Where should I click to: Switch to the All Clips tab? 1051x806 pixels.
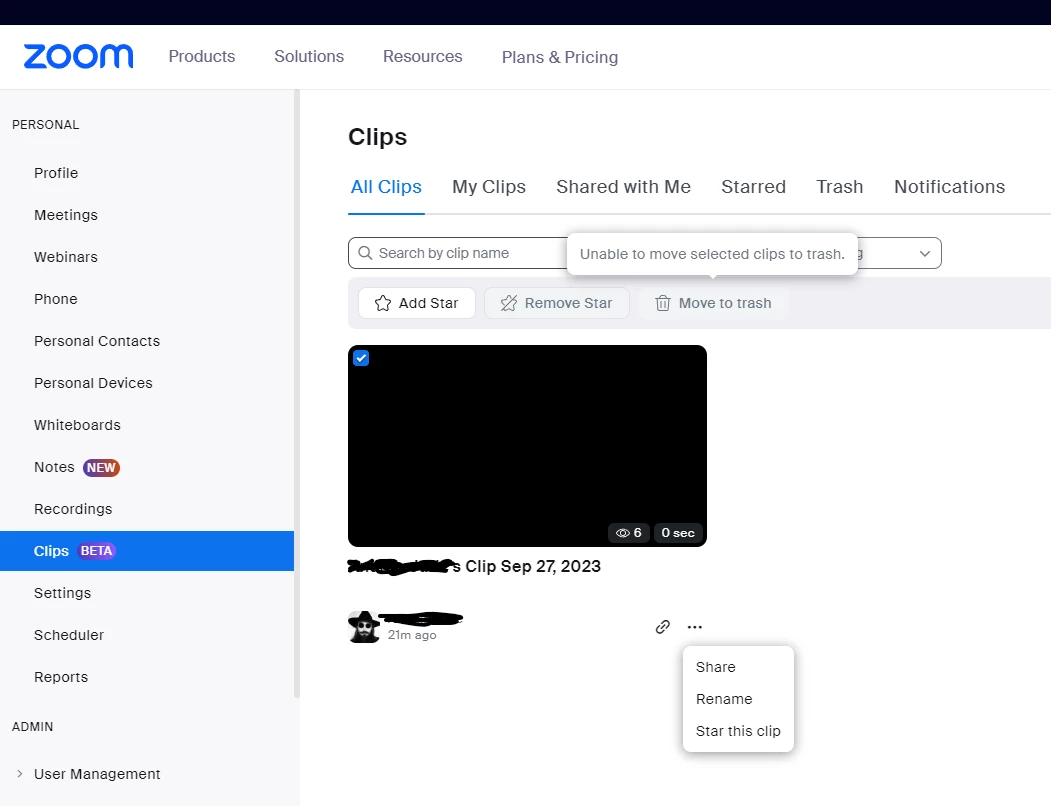(386, 187)
